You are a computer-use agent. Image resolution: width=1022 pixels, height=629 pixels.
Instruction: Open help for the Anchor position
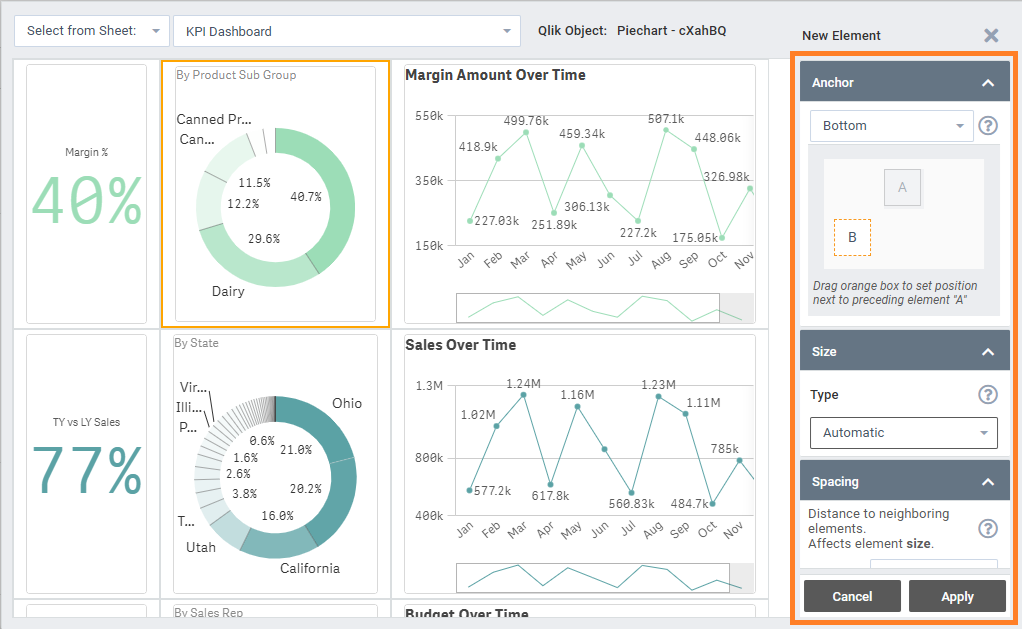pyautogui.click(x=988, y=125)
